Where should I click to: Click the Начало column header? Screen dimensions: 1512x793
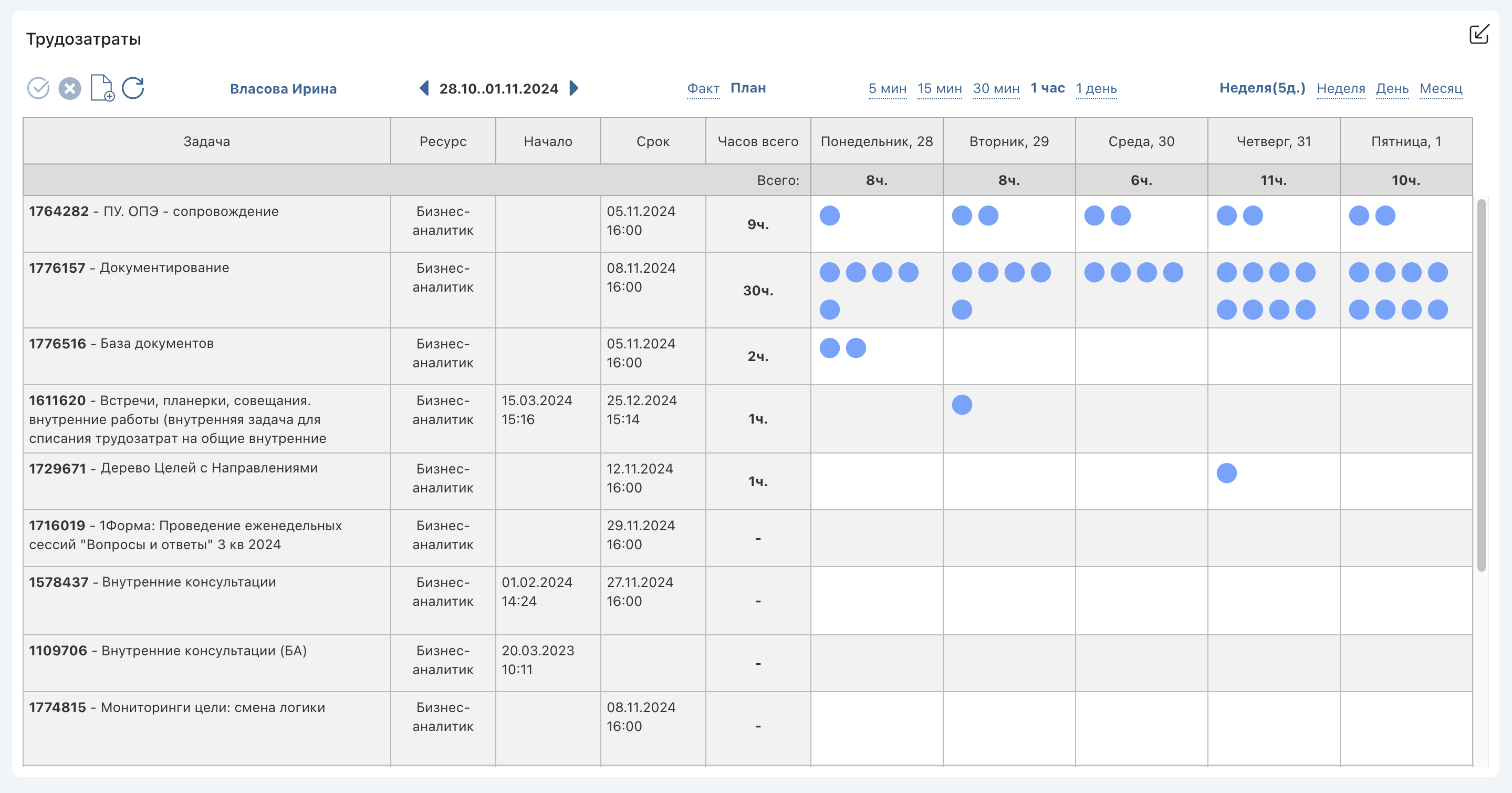[548, 141]
